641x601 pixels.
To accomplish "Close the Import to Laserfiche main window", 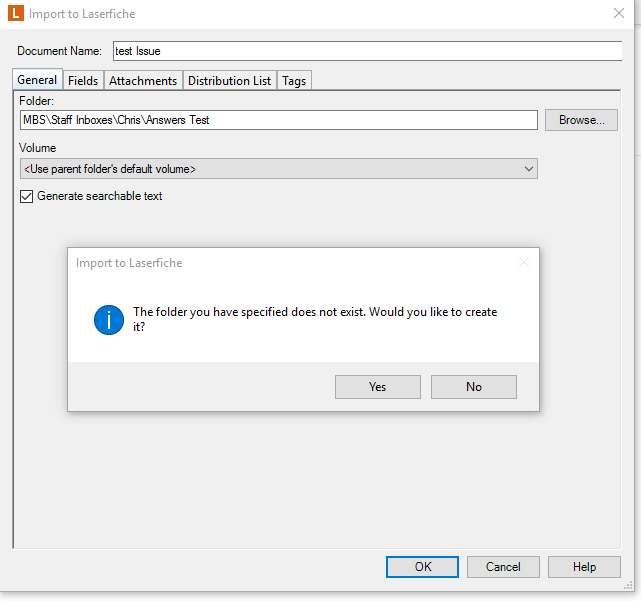I will pyautogui.click(x=619, y=13).
